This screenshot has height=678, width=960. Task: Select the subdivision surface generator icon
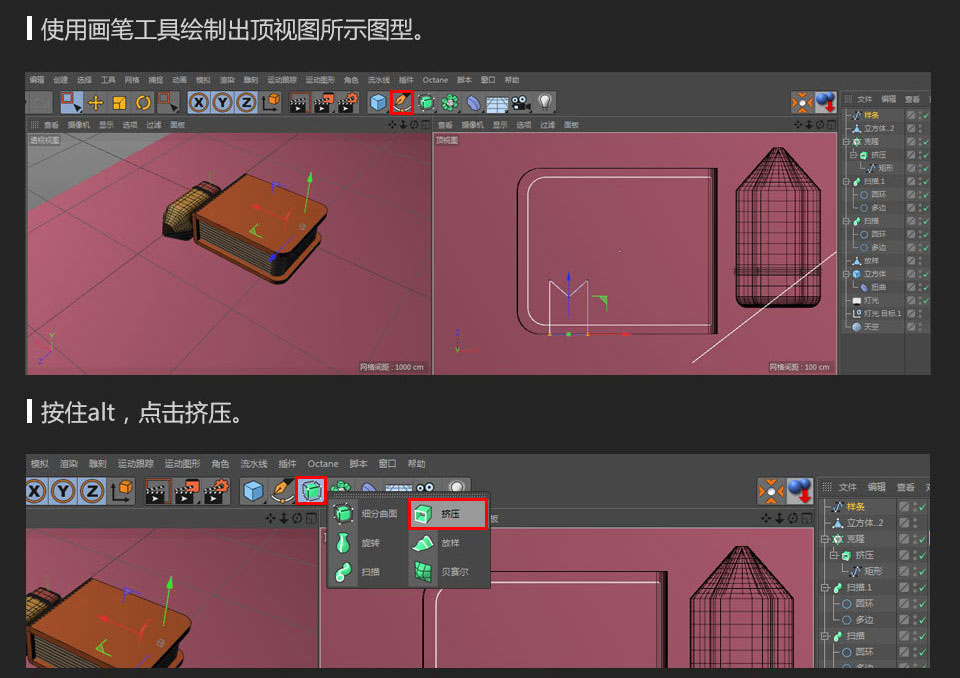click(x=426, y=101)
